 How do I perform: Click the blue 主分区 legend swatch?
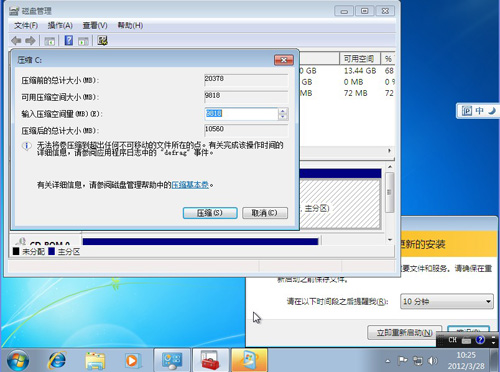[51, 251]
